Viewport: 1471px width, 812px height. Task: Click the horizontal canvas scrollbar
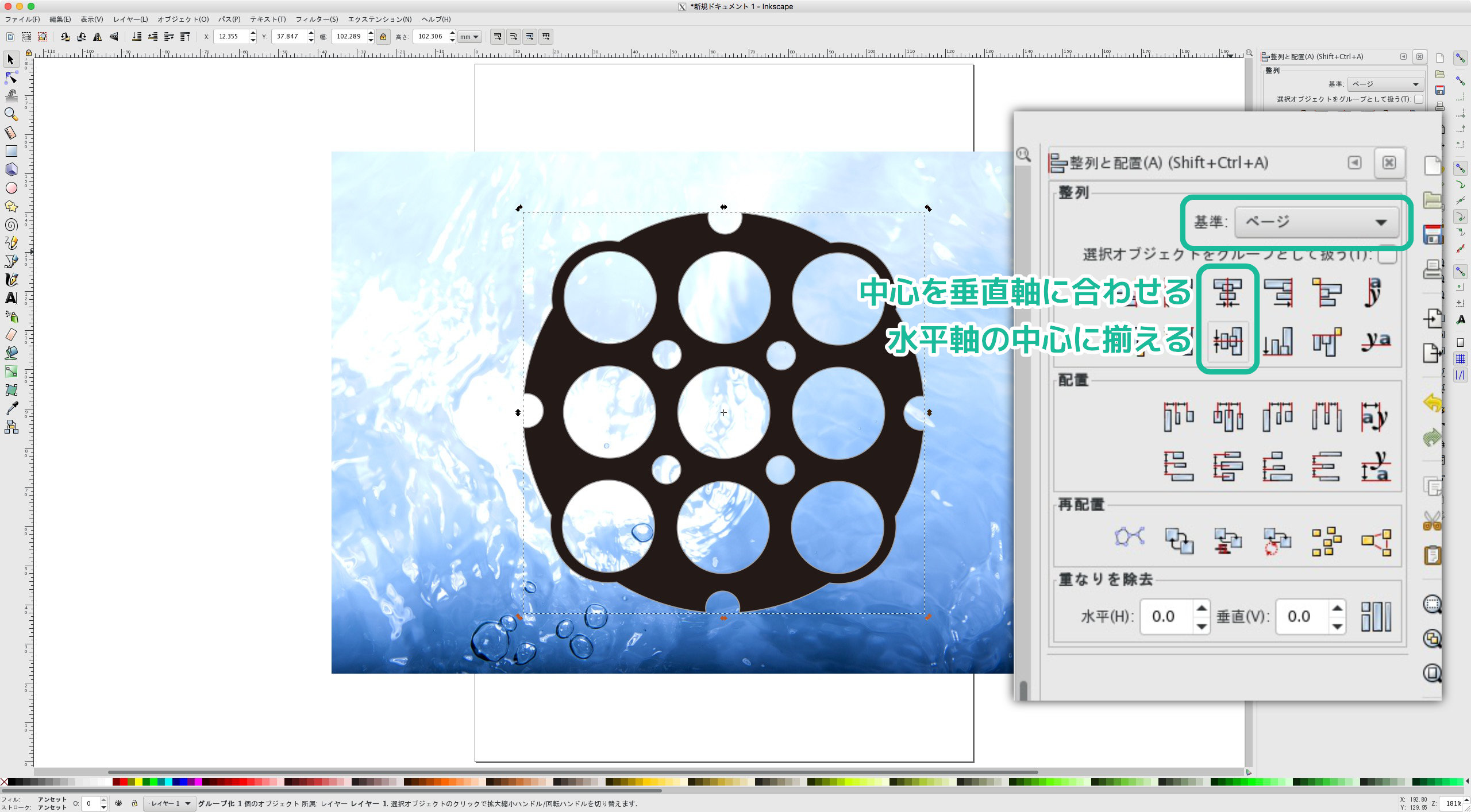[573, 772]
